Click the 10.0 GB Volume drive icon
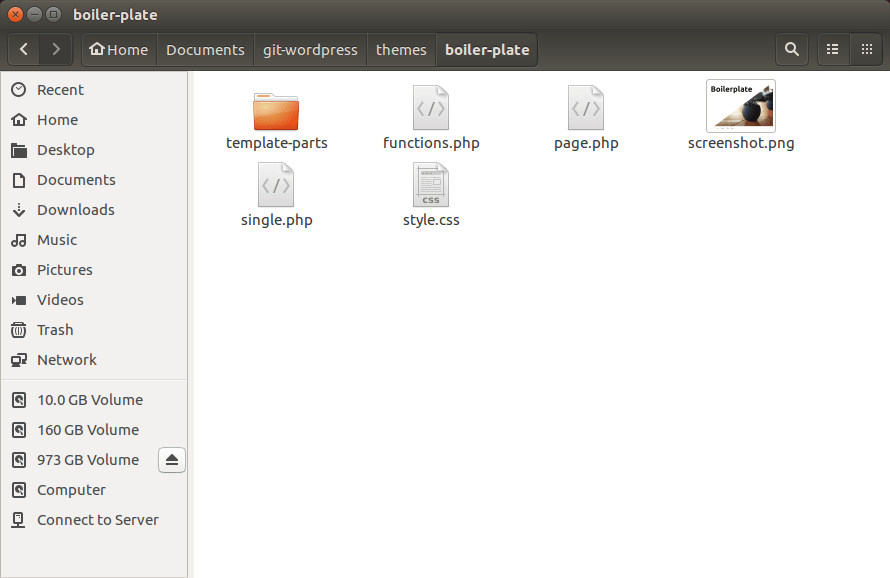 19,400
